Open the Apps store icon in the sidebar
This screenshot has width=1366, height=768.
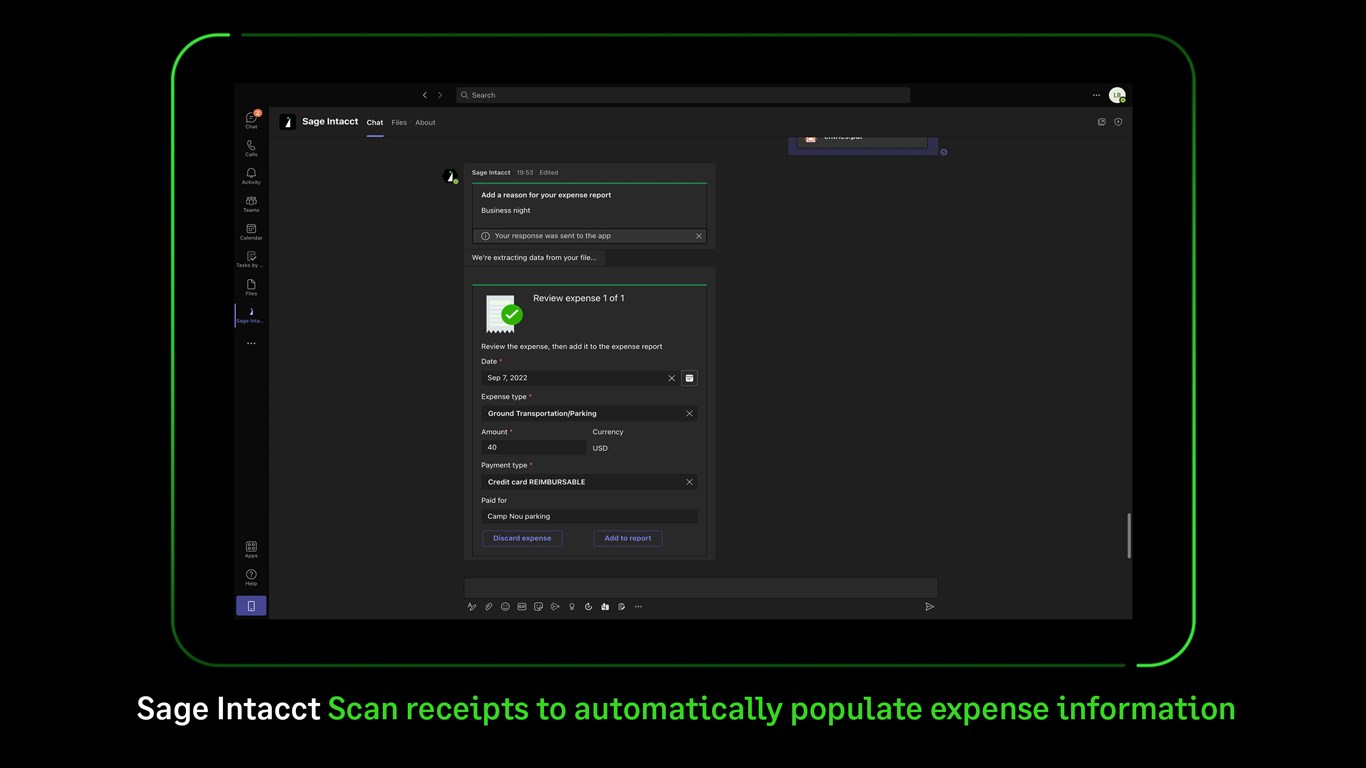pos(251,550)
